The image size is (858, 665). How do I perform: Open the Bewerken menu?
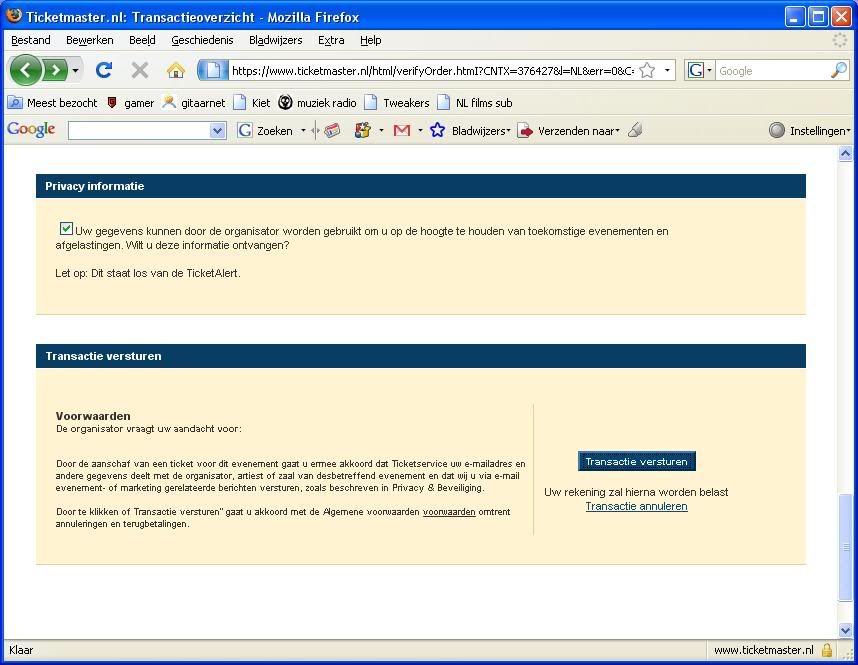(x=90, y=40)
